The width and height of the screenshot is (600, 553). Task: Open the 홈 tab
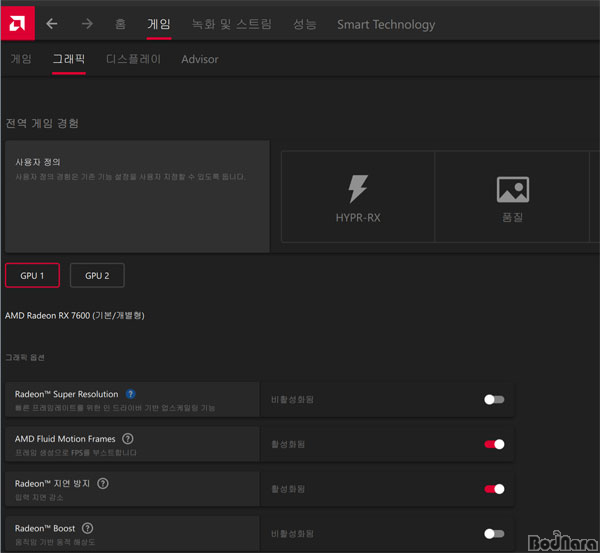[120, 24]
